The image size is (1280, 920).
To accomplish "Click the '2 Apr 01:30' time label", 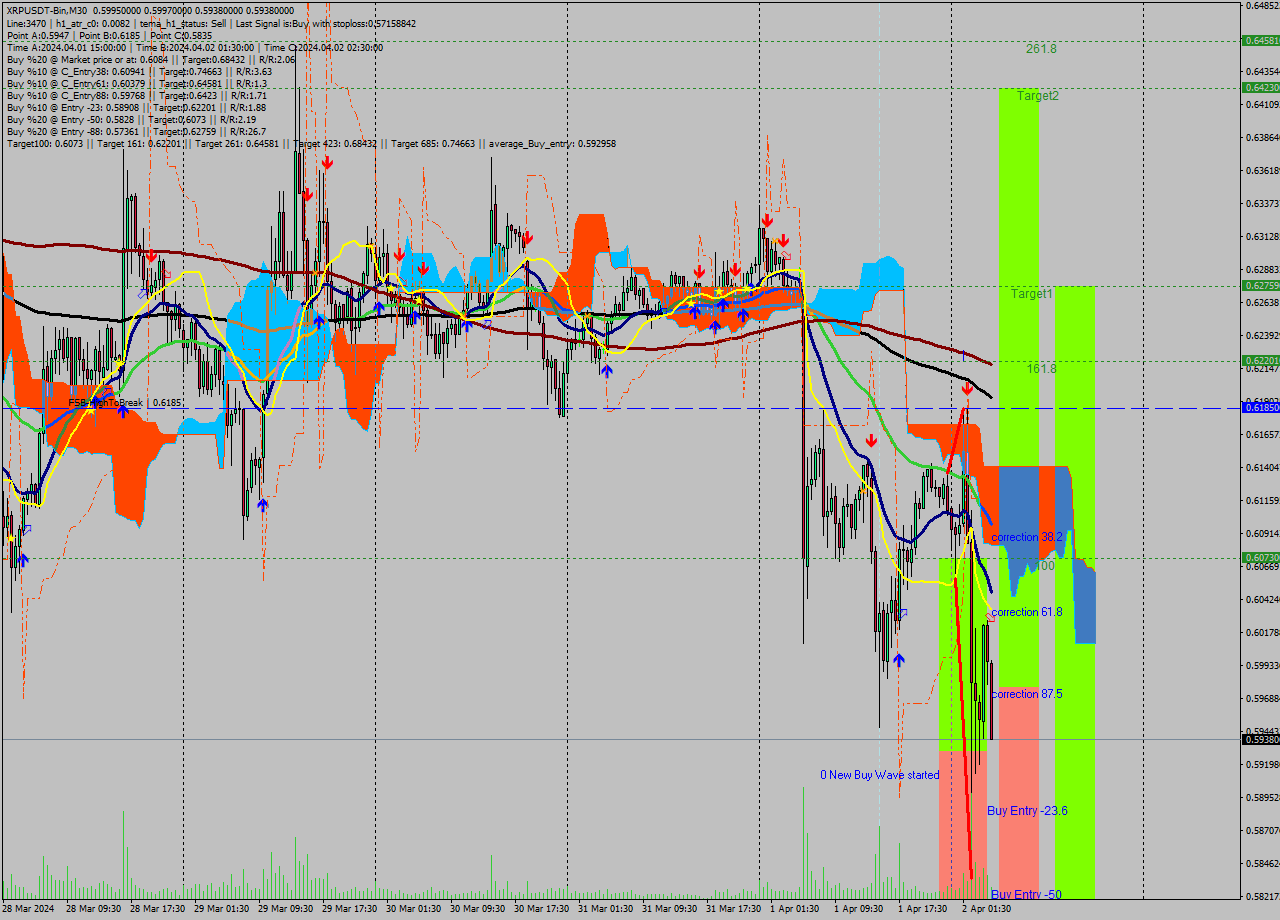I will (986, 909).
